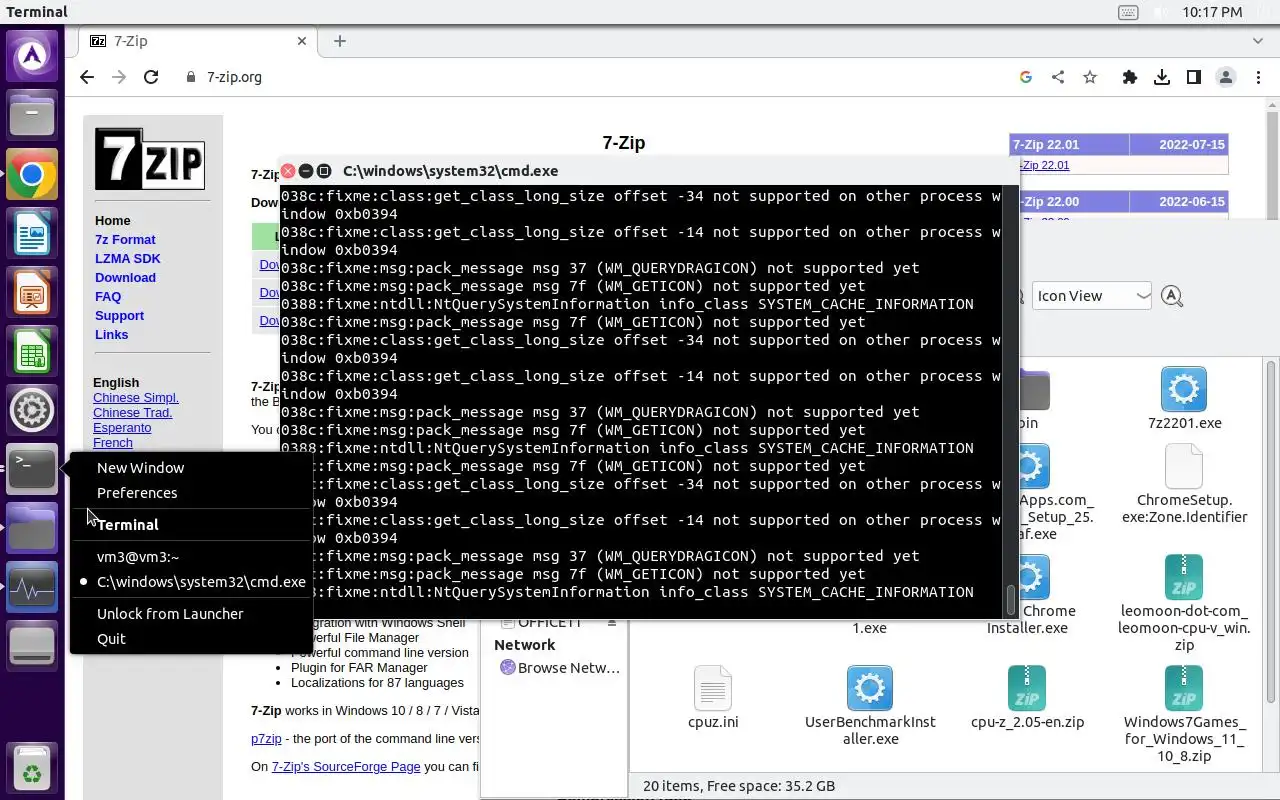
Task: Click the LZMA SDK link
Action: point(128,259)
